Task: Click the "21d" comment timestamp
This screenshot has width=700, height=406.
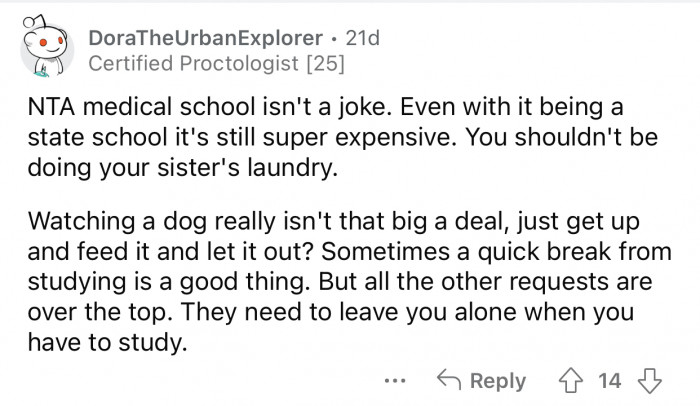Action: 361,38
